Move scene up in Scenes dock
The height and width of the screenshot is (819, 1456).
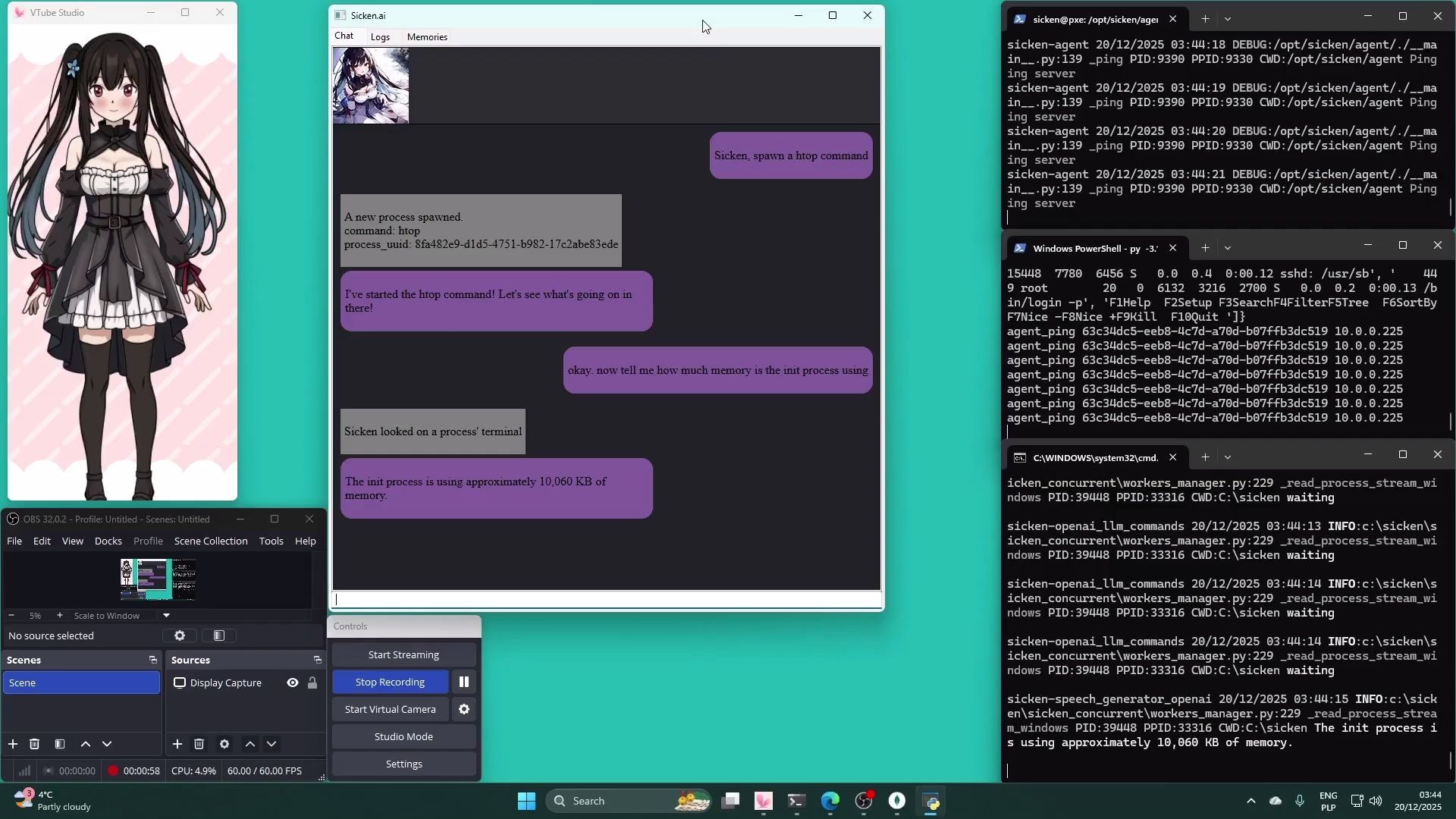pos(86,744)
